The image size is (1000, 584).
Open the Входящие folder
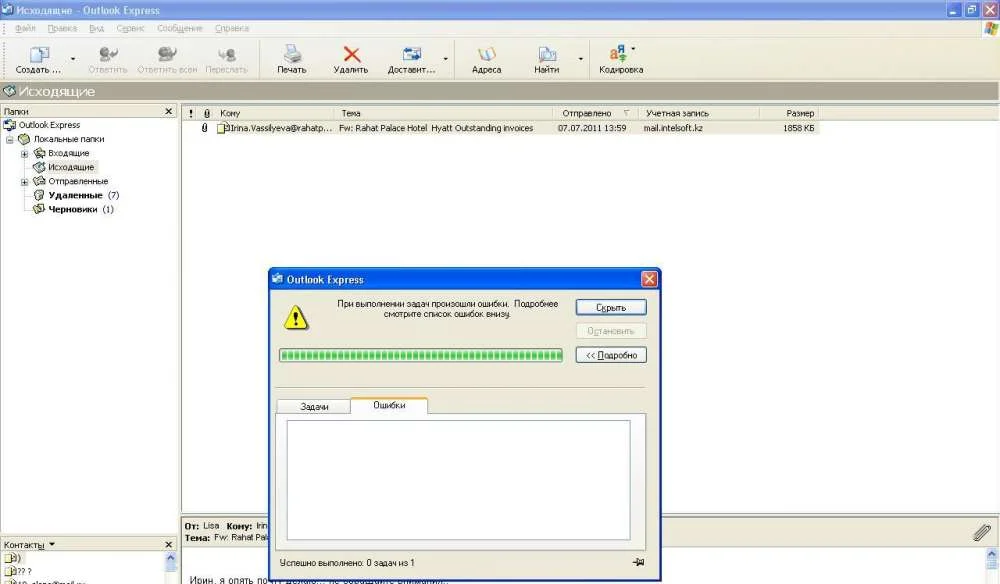pos(68,153)
